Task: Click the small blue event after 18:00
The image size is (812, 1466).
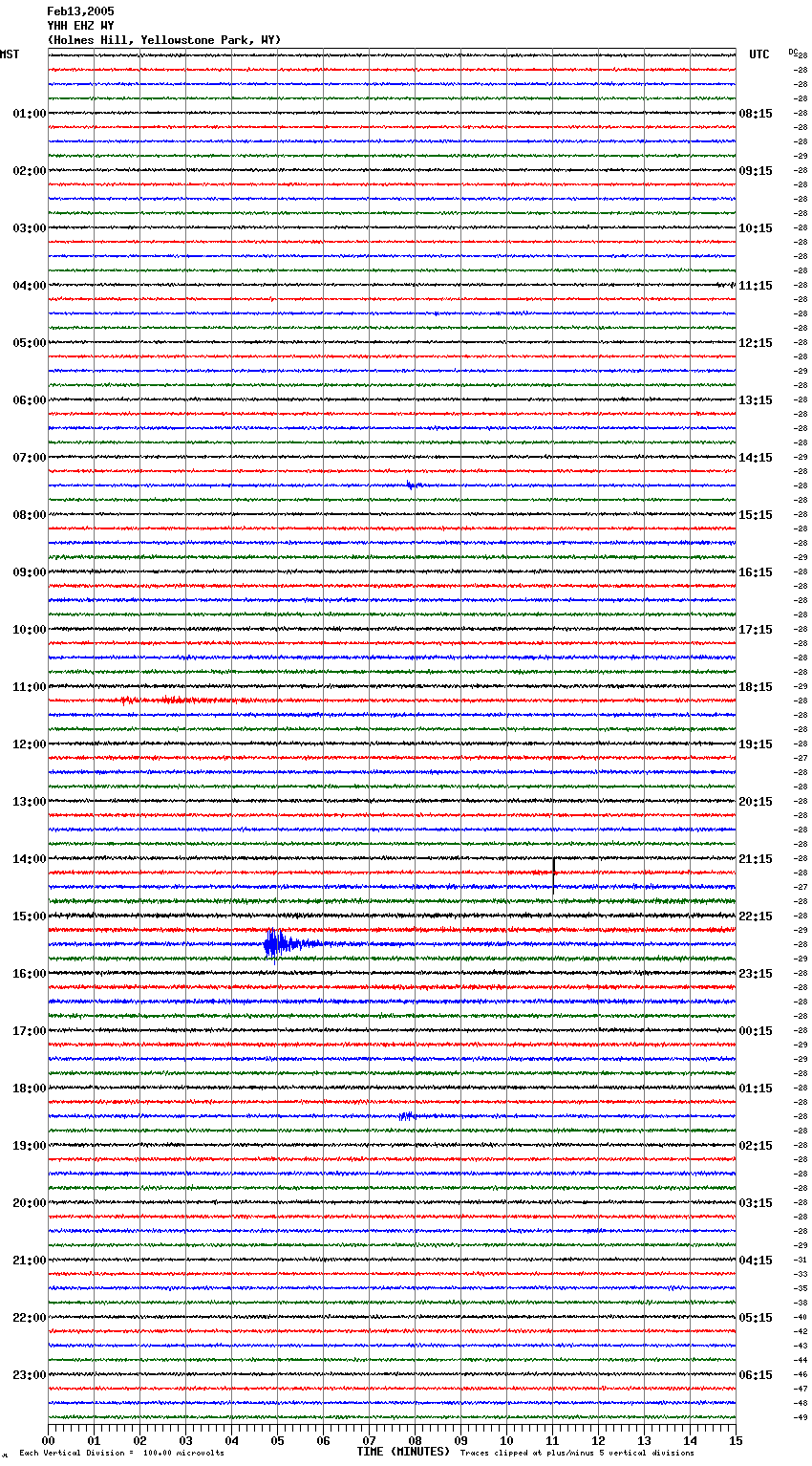Action: coord(406,1116)
